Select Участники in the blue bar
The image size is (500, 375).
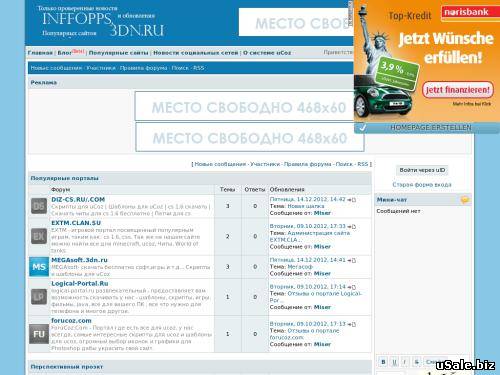click(x=101, y=68)
